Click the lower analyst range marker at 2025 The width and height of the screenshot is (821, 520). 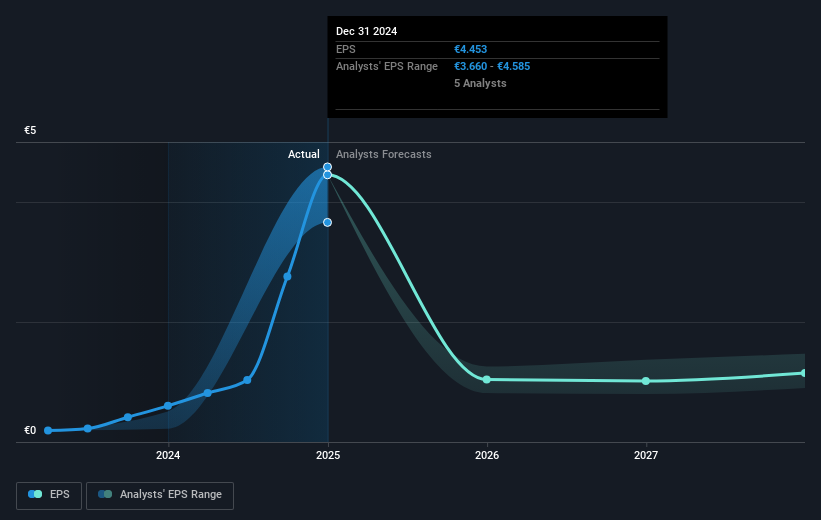327,223
